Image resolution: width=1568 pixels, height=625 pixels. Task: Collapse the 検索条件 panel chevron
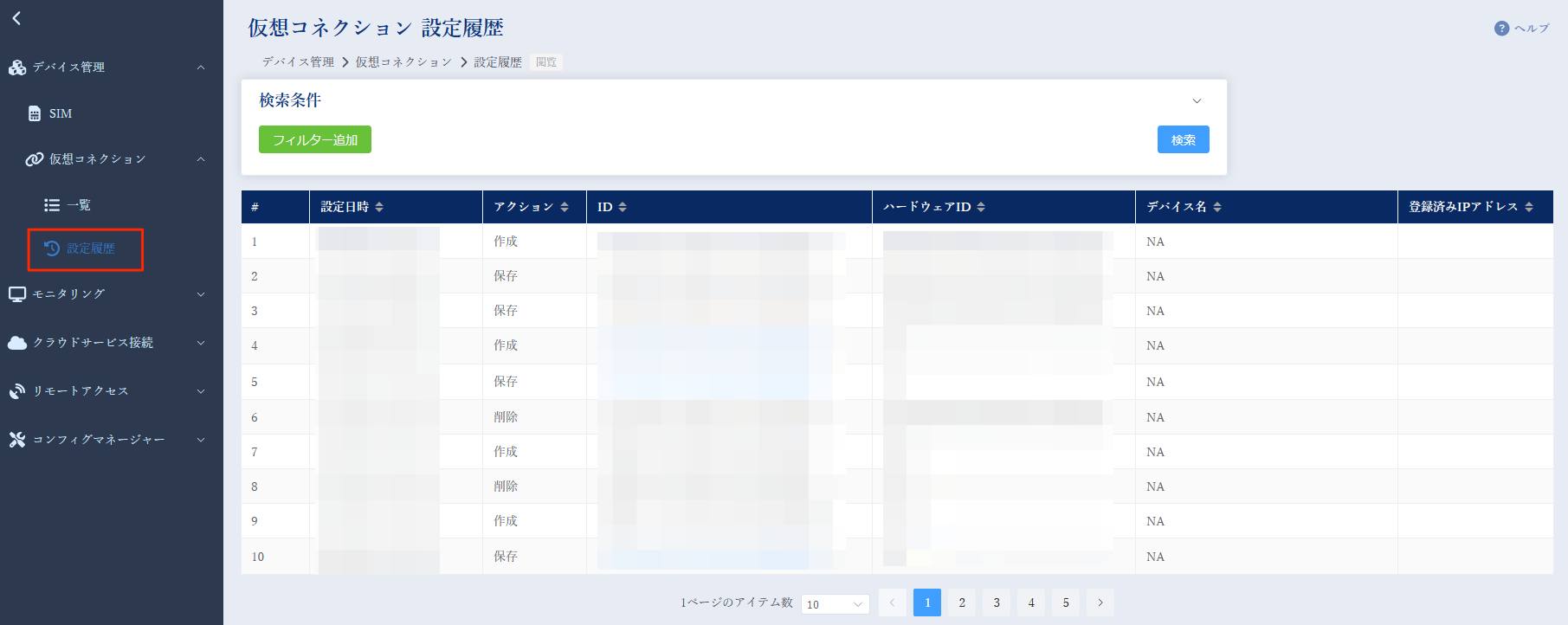point(1197,101)
